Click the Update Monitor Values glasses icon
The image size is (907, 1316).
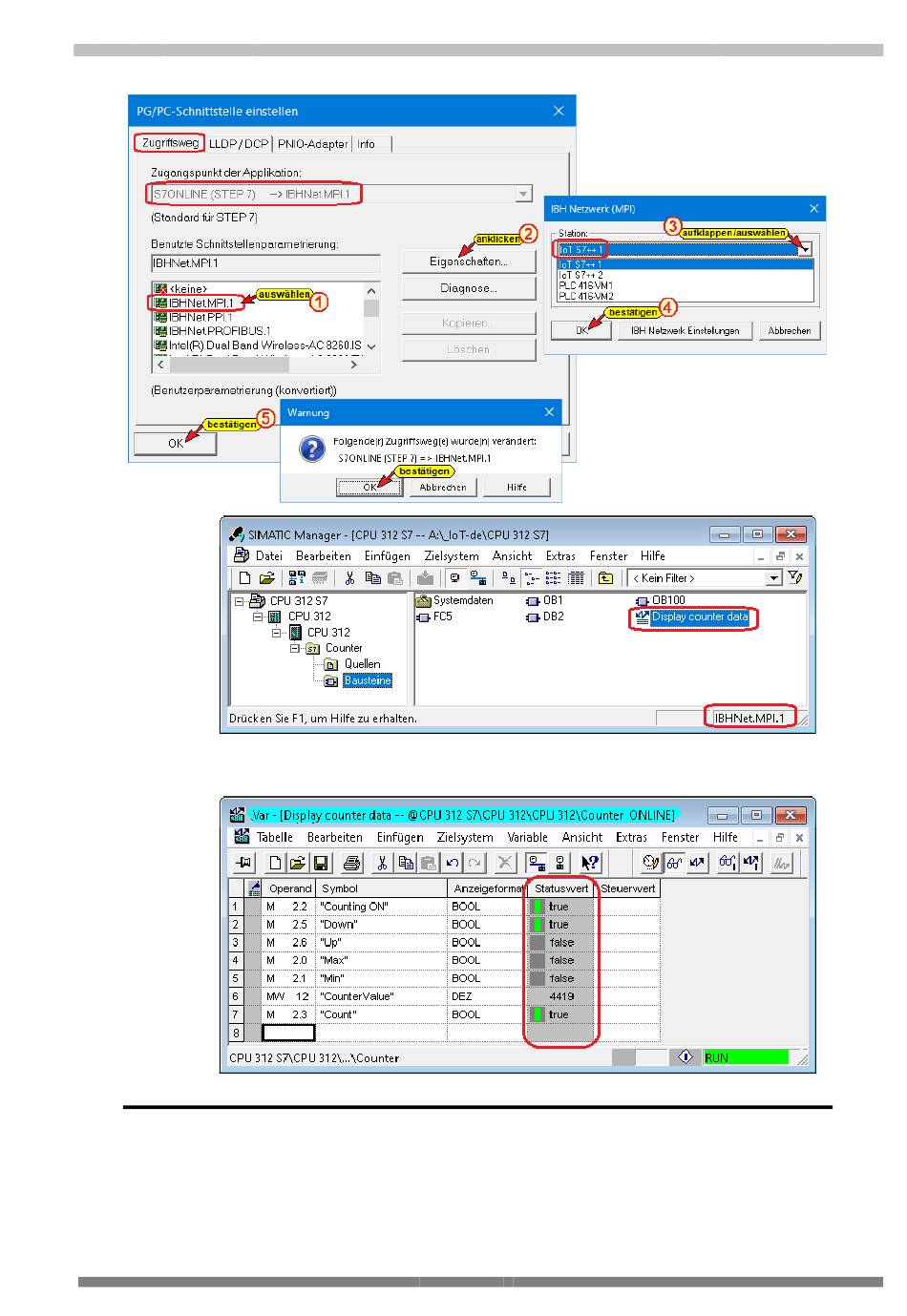(x=728, y=863)
